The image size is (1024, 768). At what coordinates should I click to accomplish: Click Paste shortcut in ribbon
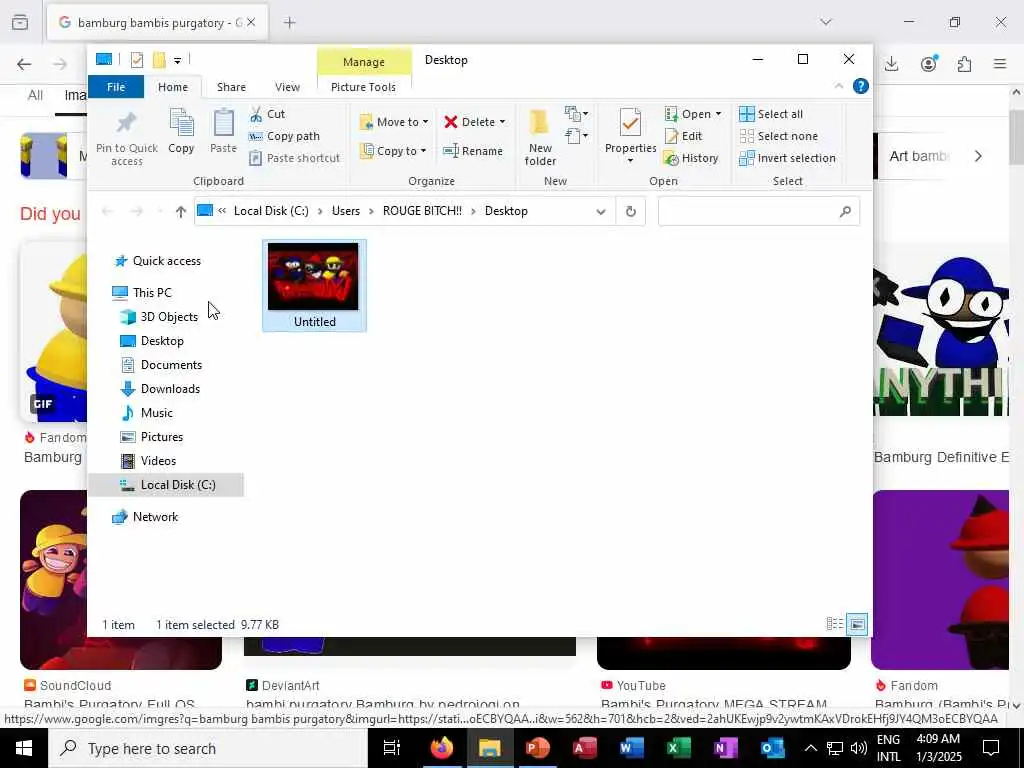(295, 158)
